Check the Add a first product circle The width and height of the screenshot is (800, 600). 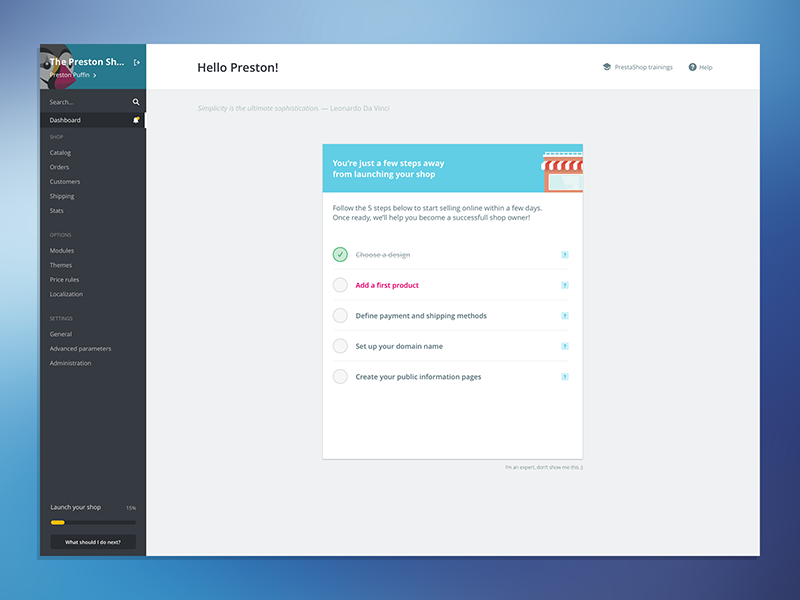(x=340, y=285)
